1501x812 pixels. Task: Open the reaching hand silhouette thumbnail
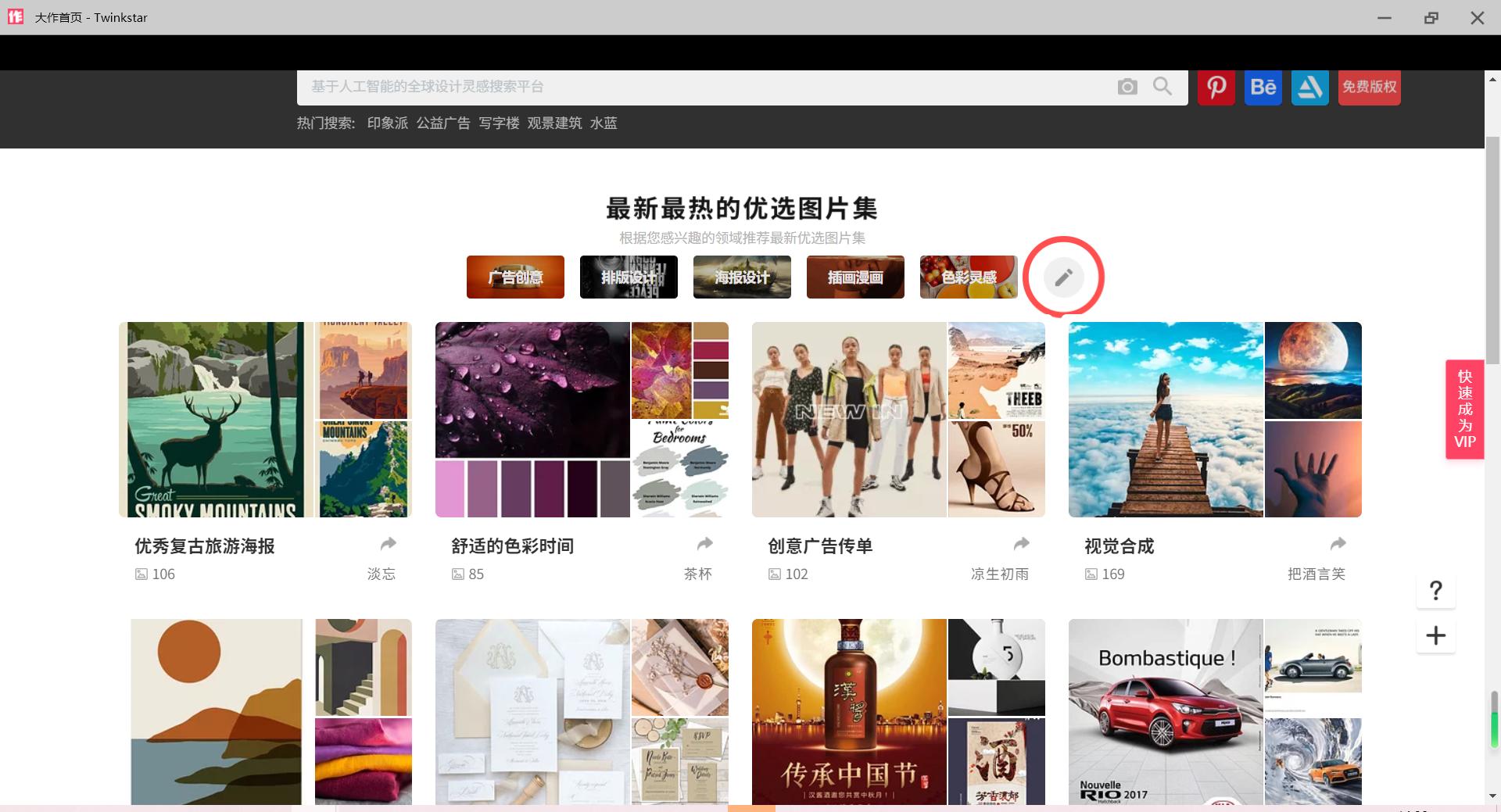click(1313, 469)
